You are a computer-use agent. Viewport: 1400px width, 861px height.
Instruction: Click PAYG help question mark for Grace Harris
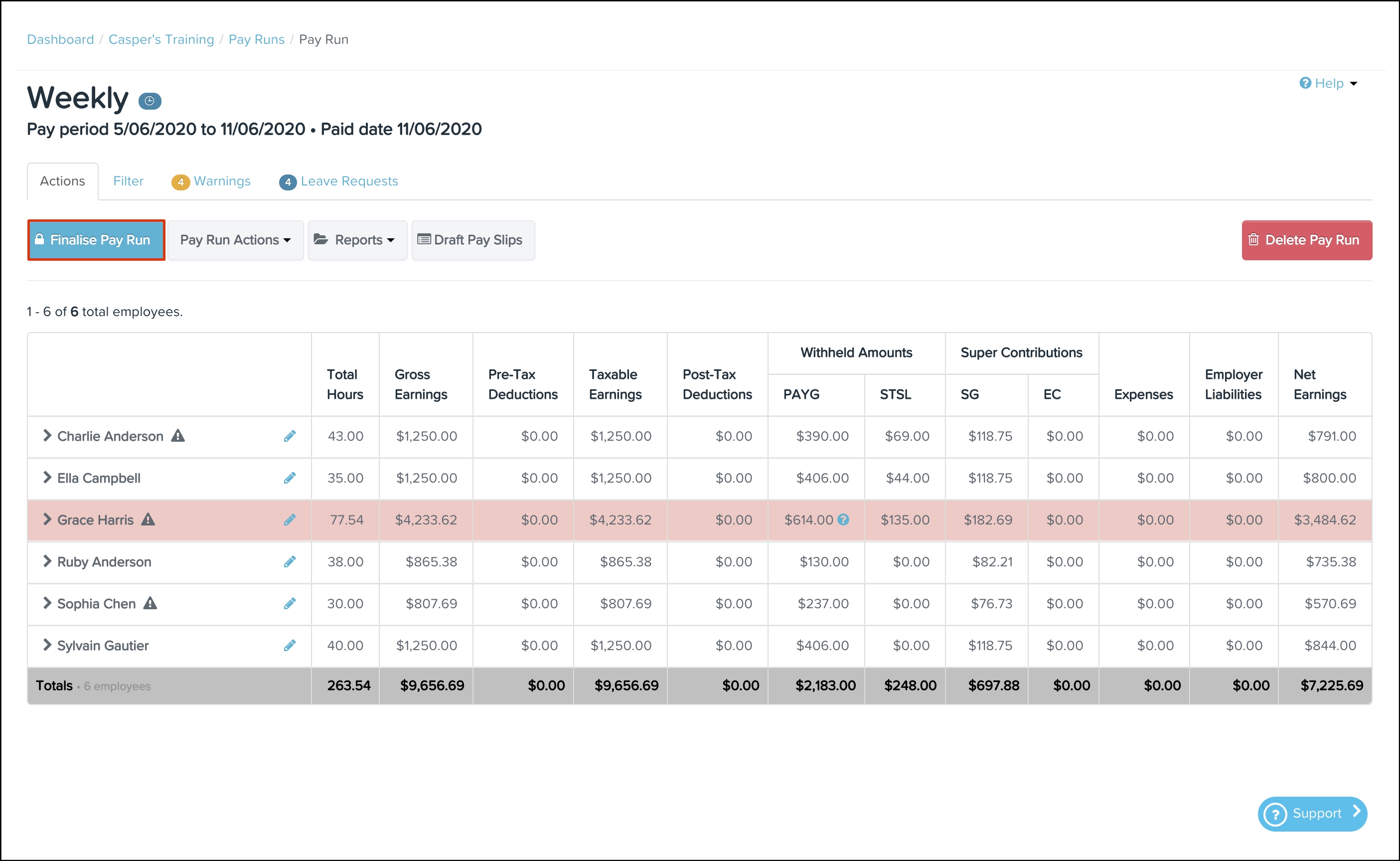843,519
